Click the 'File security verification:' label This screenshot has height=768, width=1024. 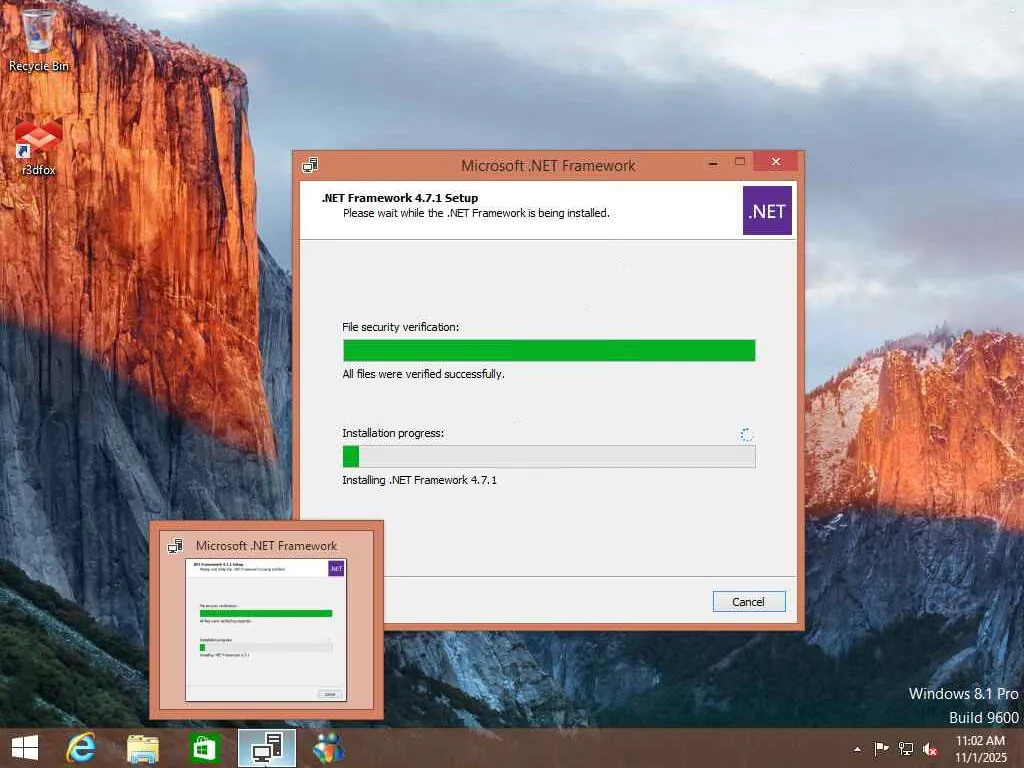pos(400,327)
